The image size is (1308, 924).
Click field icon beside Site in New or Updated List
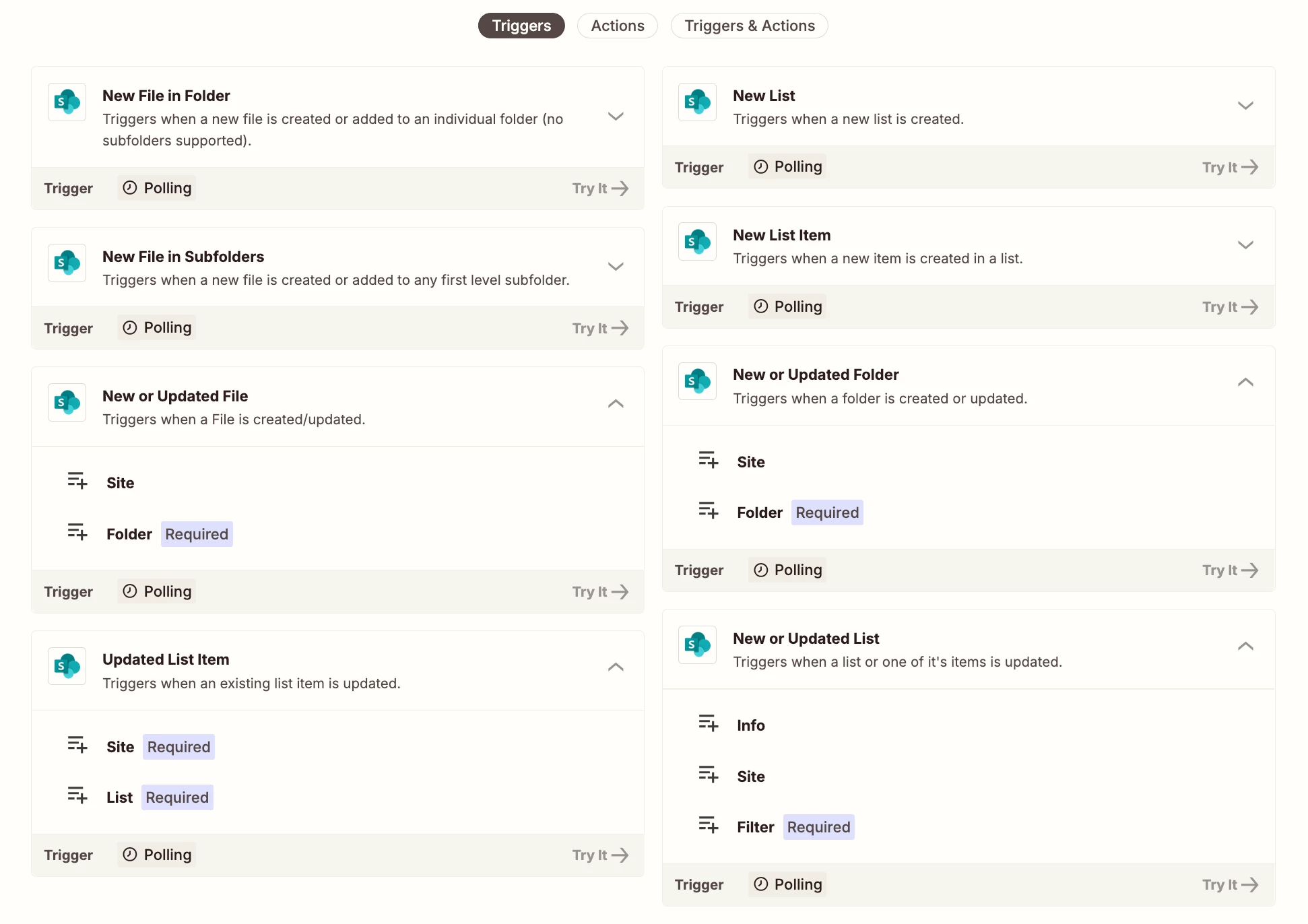point(709,774)
